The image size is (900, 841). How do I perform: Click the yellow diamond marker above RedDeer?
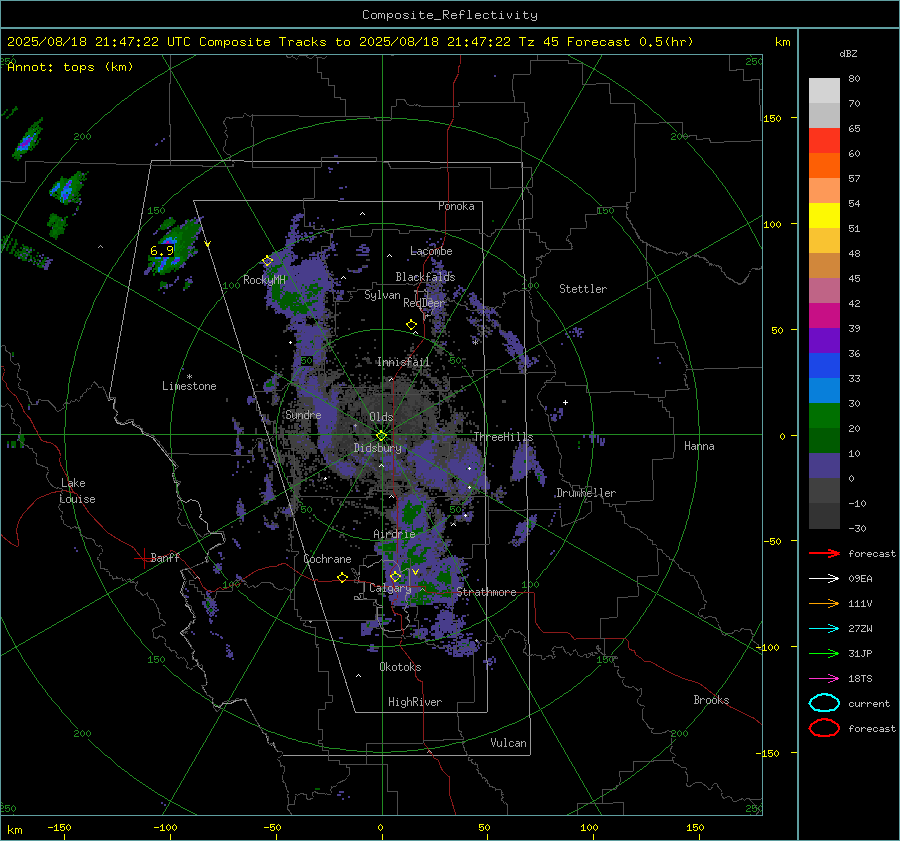click(411, 325)
